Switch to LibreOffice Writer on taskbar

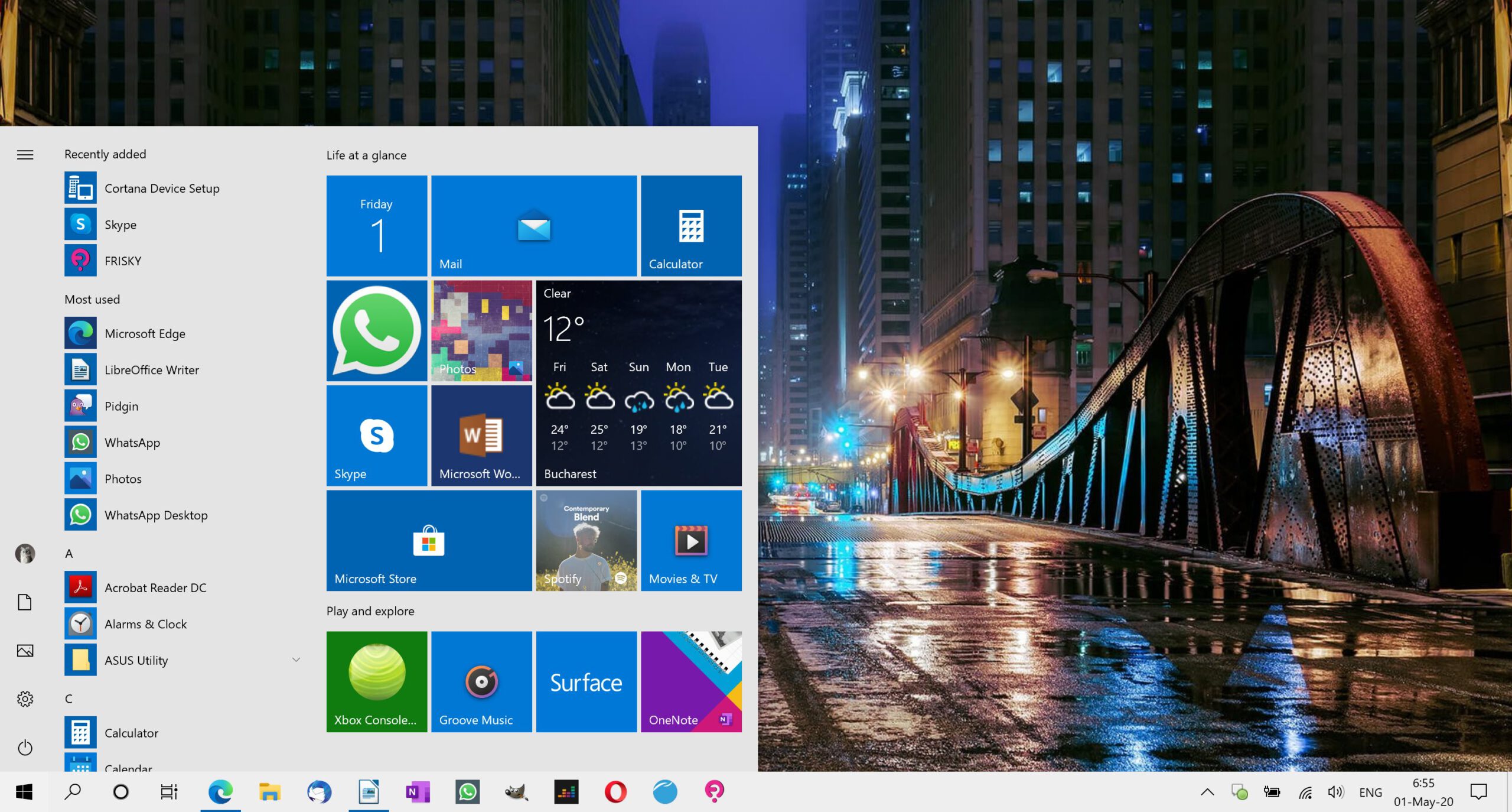tap(369, 792)
